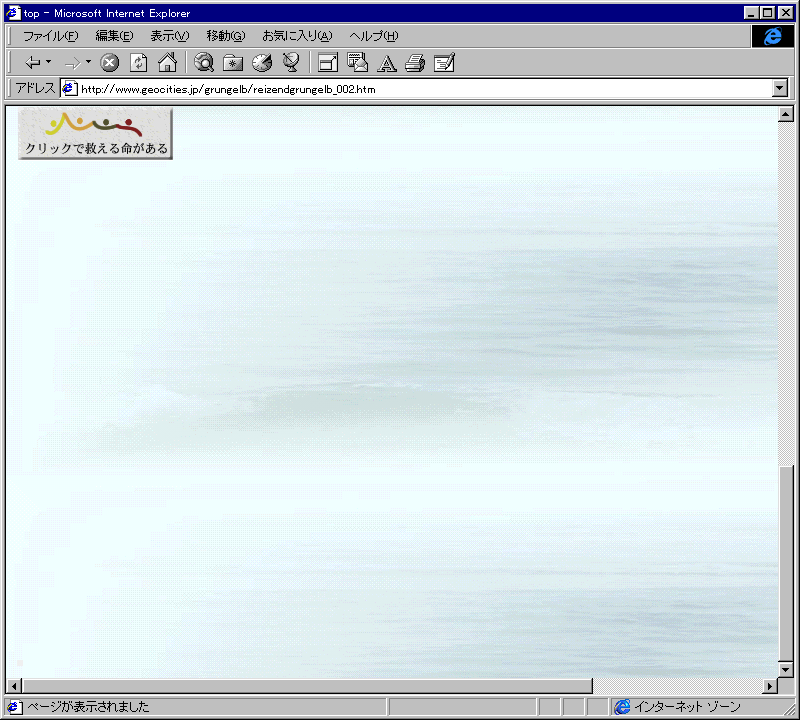Stop page loading with the Stop icon
Image resolution: width=800 pixels, height=720 pixels.
click(109, 63)
